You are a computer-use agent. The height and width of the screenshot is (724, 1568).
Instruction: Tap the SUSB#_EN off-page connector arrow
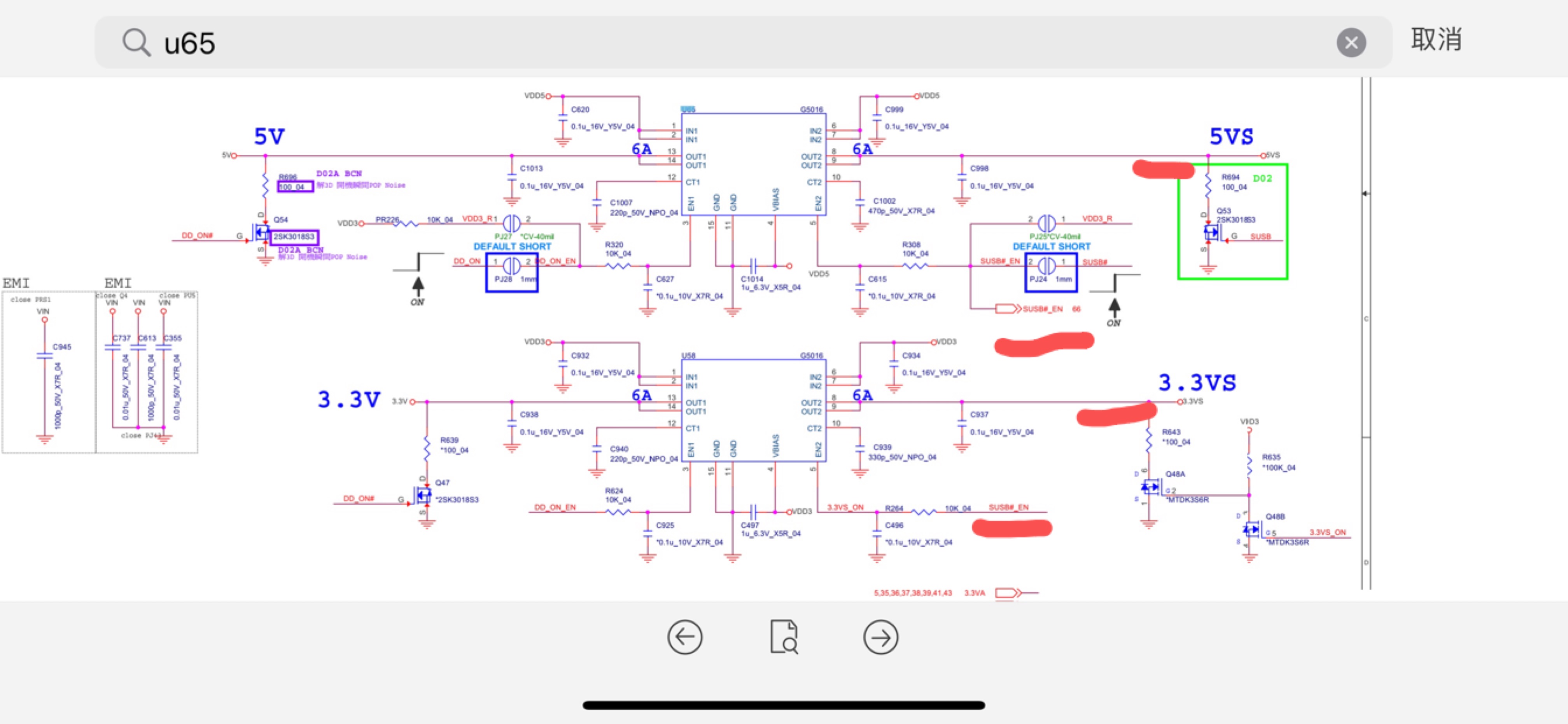[1007, 309]
